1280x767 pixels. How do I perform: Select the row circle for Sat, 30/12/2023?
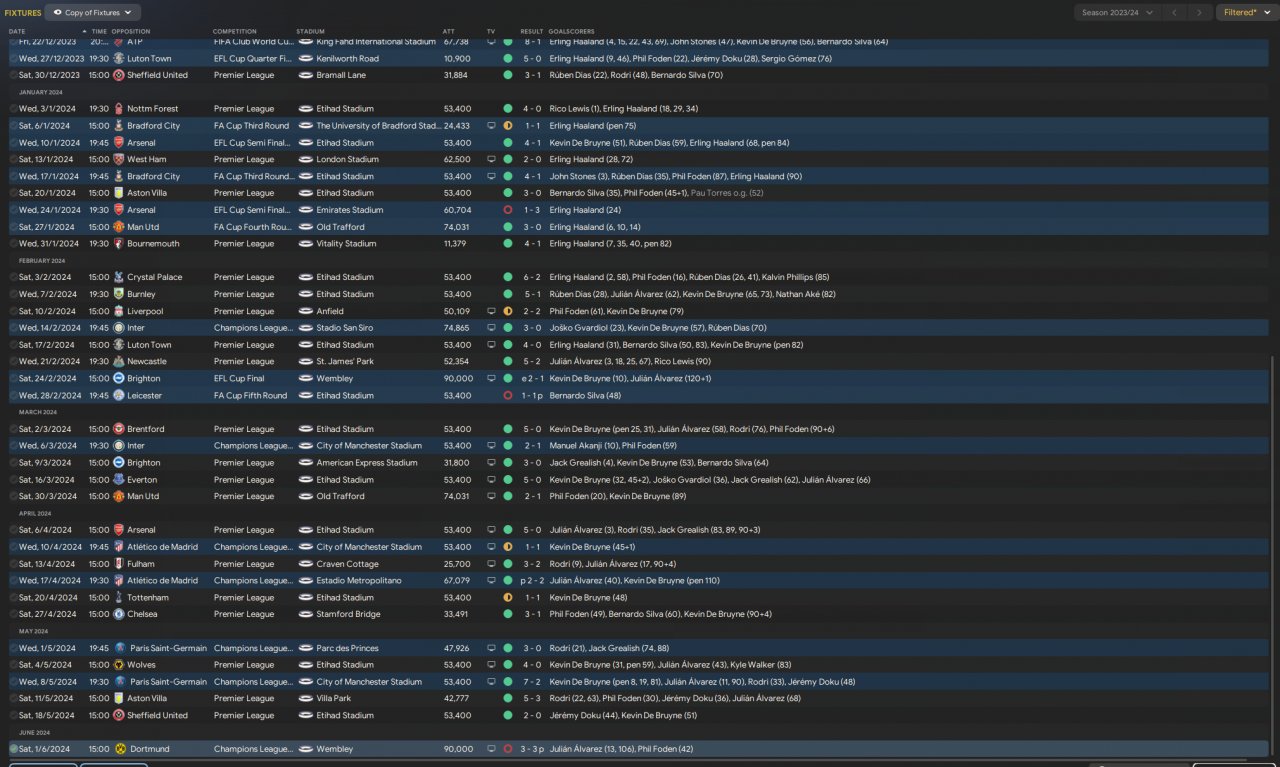pos(13,76)
